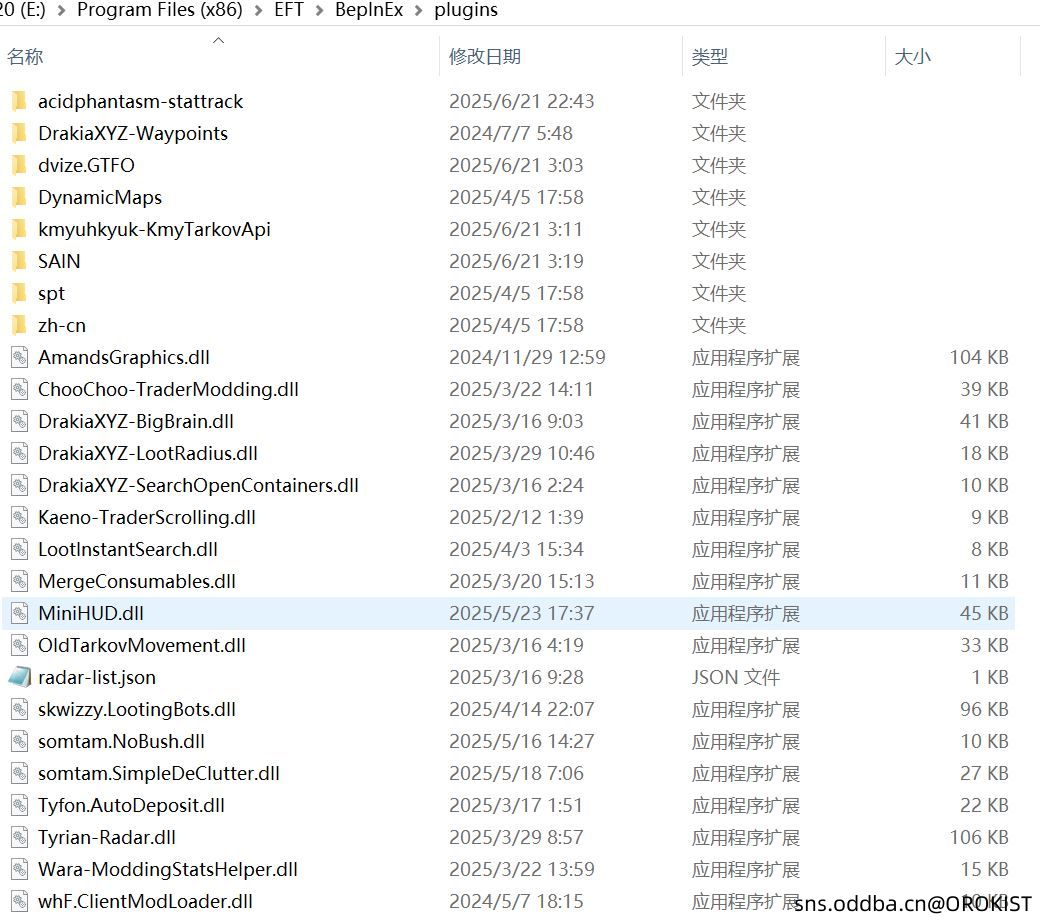The width and height of the screenshot is (1040, 924).
Task: Click the DrakiaXYZ-SearchOpenContainers.dll file name
Action: (x=198, y=486)
